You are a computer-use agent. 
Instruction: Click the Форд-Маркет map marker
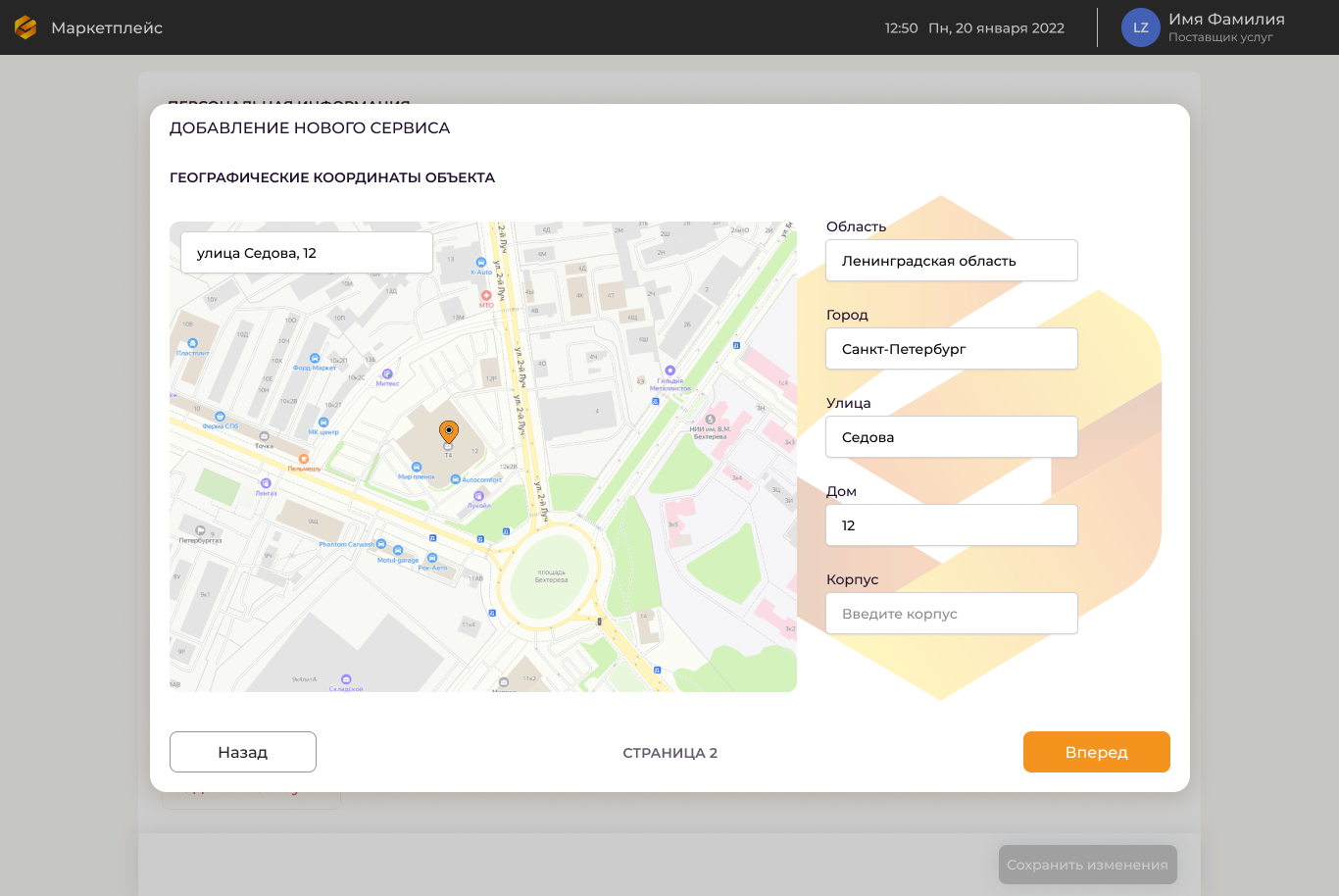point(315,359)
